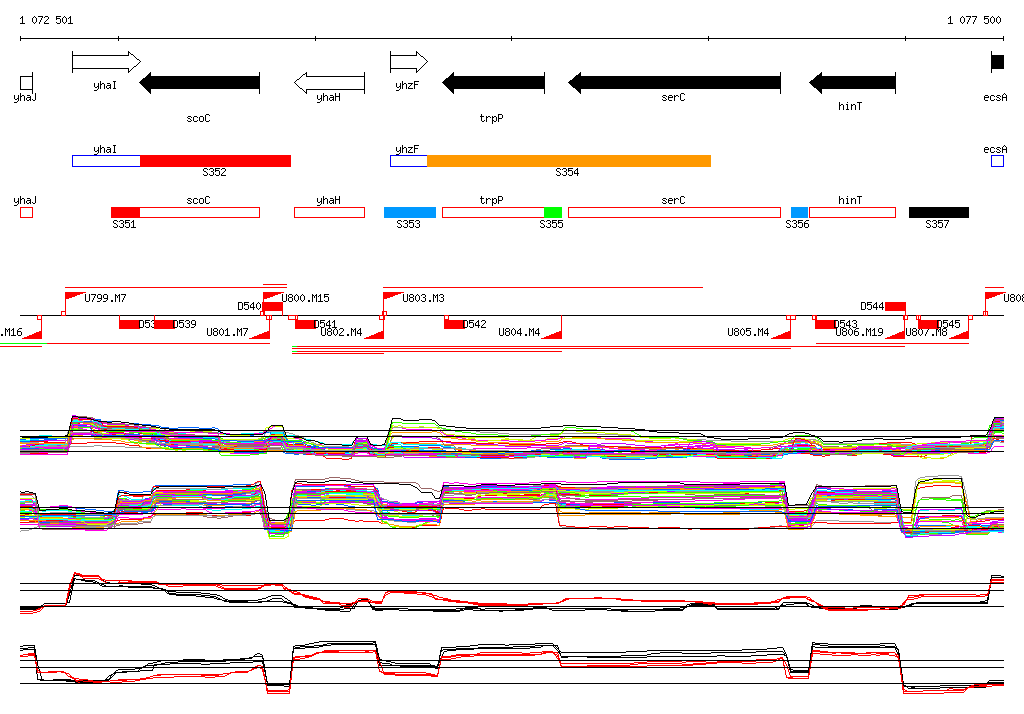
Task: Click the white yhaI gene arrow
Action: 106,62
